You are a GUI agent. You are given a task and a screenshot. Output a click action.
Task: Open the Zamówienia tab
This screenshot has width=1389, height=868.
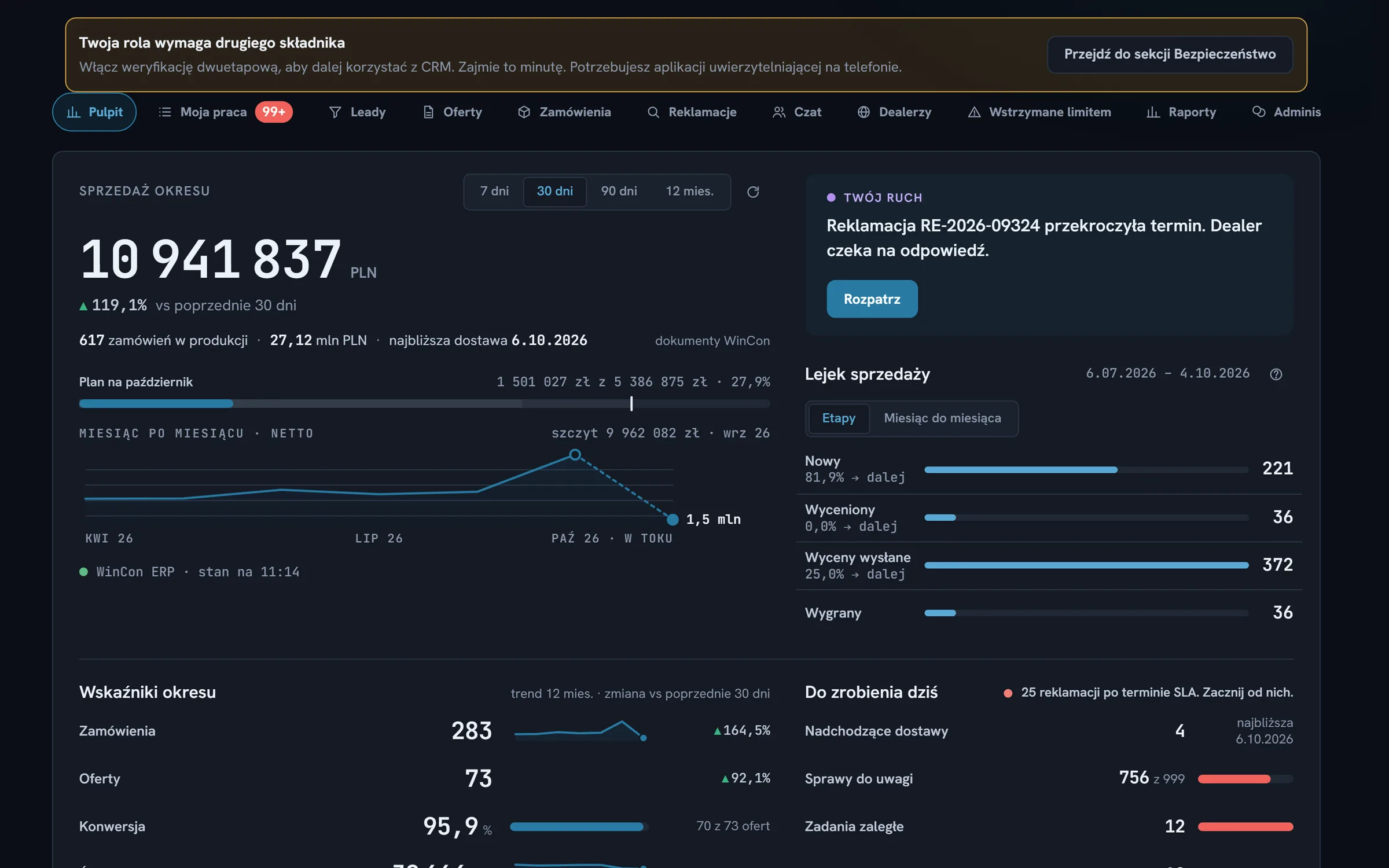(x=564, y=112)
